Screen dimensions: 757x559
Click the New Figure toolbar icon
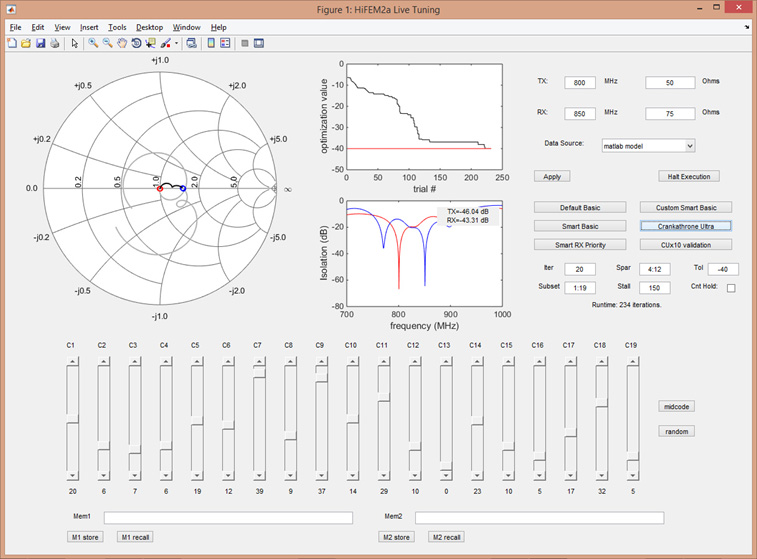(12, 43)
